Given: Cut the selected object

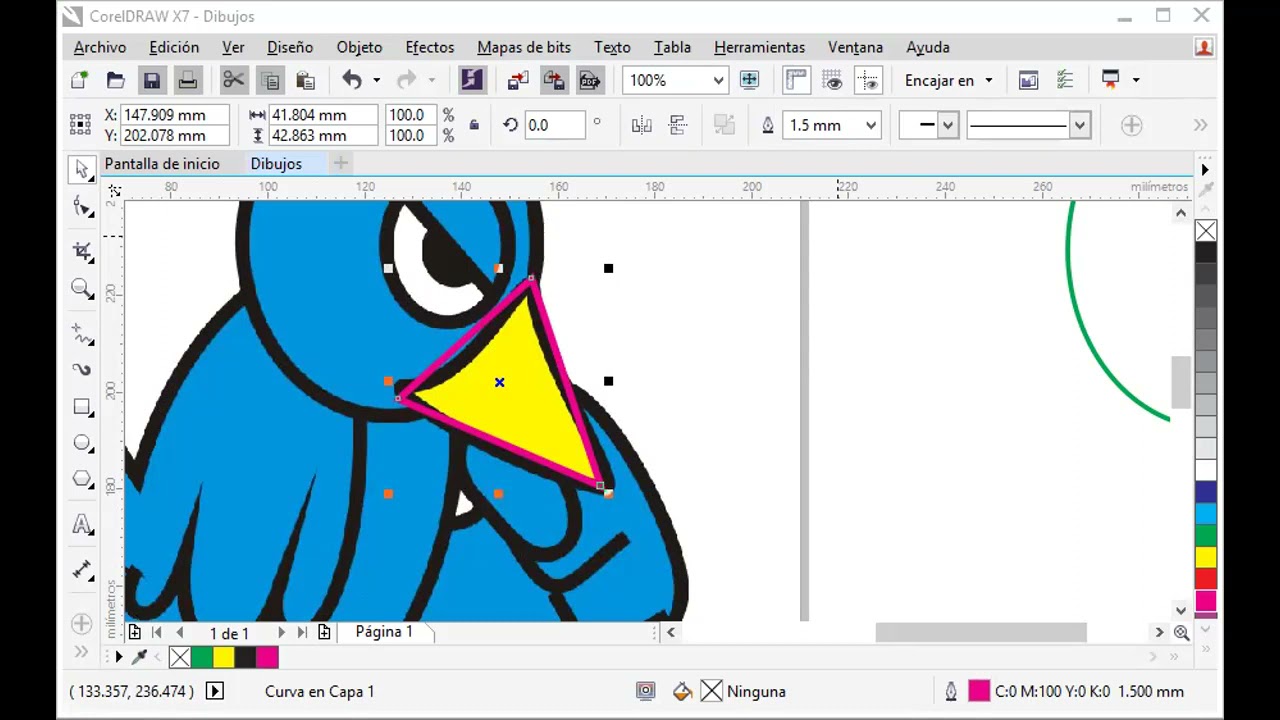Looking at the screenshot, I should pyautogui.click(x=233, y=80).
